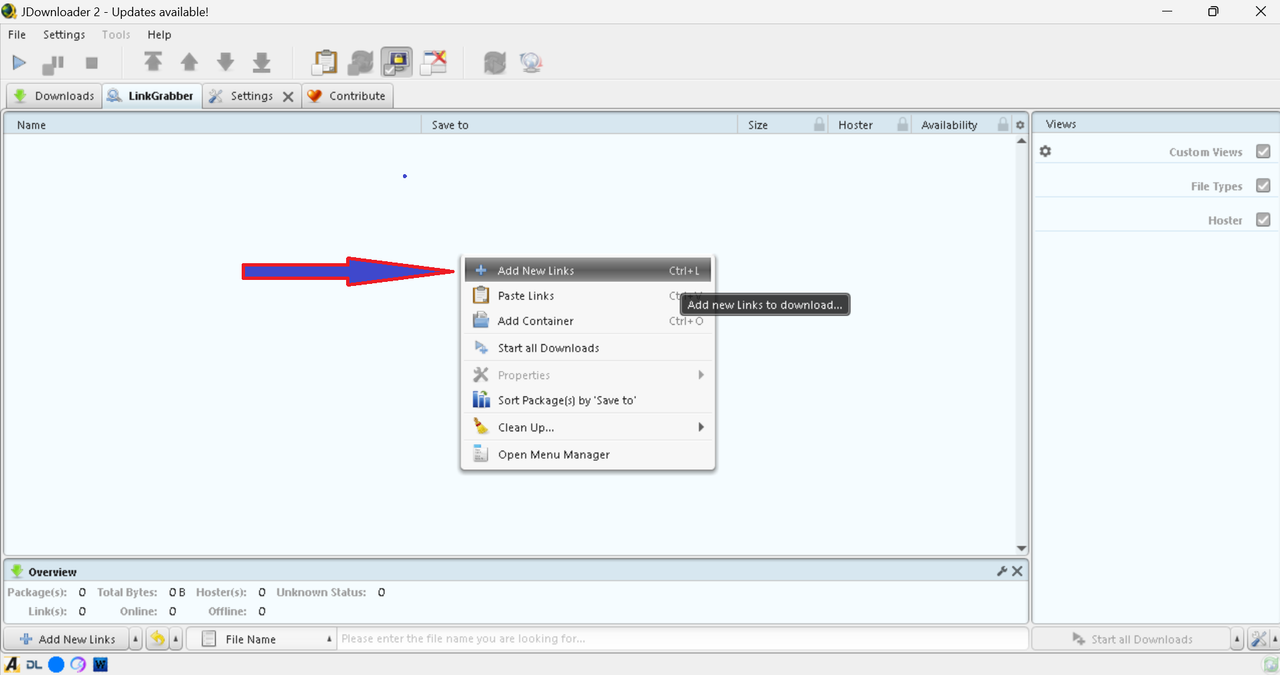Expand options arrow beside Add New Links

click(136, 639)
